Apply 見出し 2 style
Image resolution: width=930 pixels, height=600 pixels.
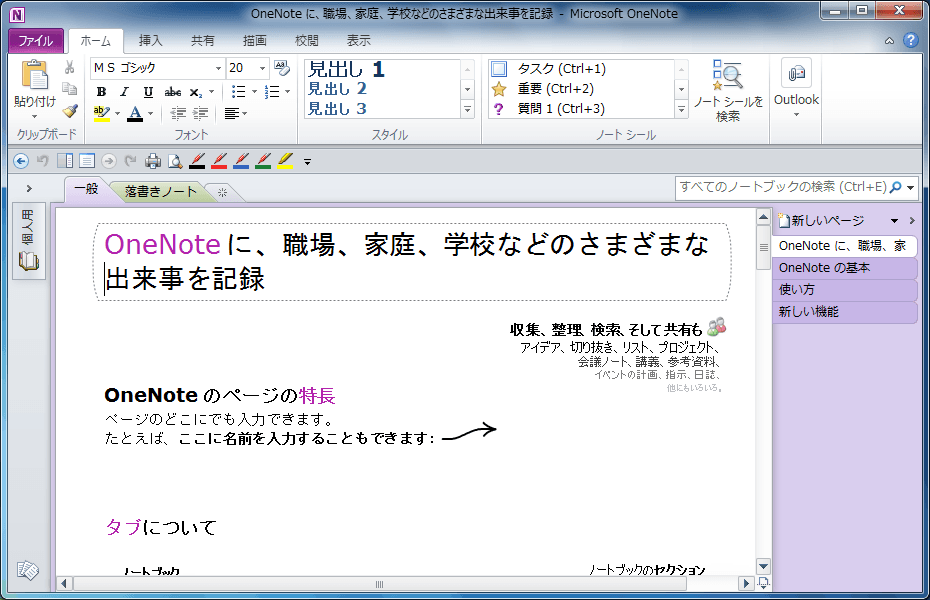(x=337, y=89)
